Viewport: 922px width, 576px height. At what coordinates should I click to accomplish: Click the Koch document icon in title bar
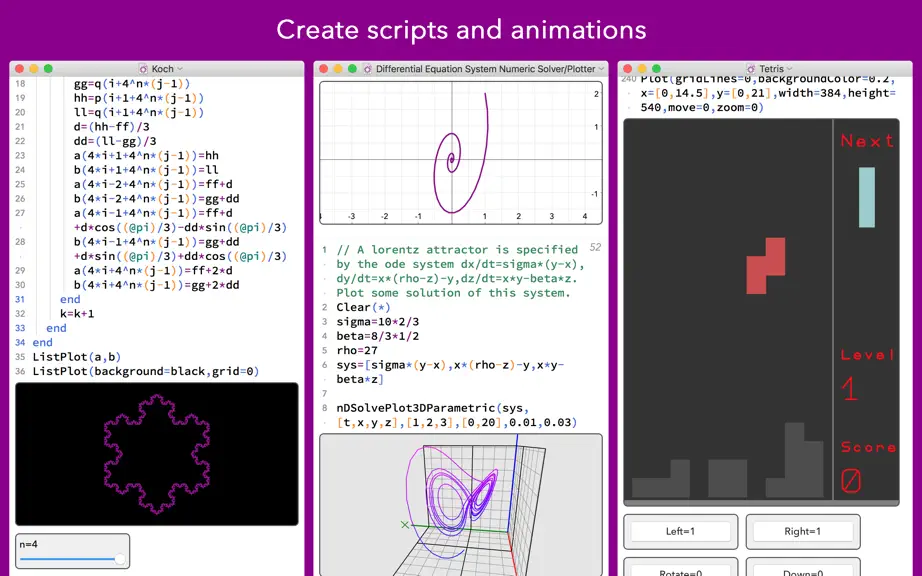tap(143, 69)
